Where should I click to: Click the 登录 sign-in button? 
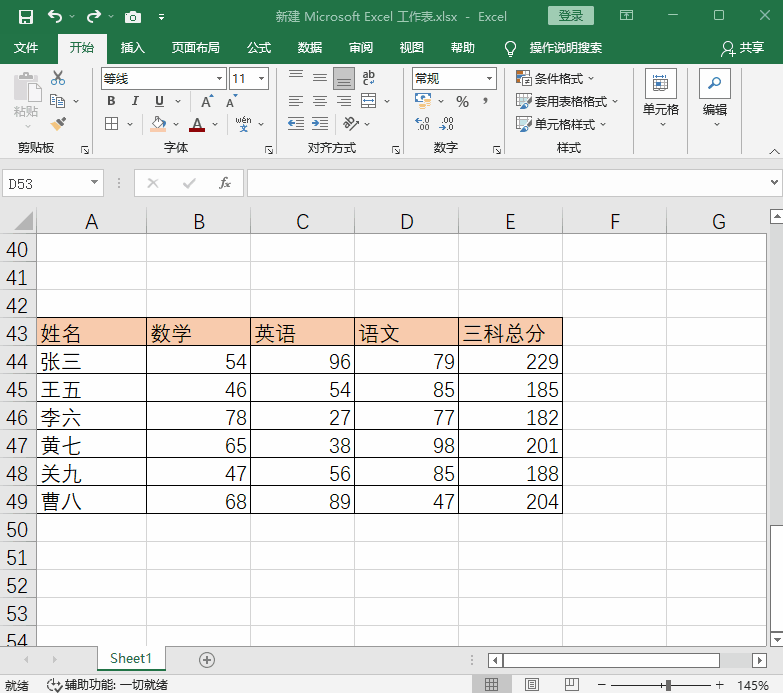coord(571,16)
